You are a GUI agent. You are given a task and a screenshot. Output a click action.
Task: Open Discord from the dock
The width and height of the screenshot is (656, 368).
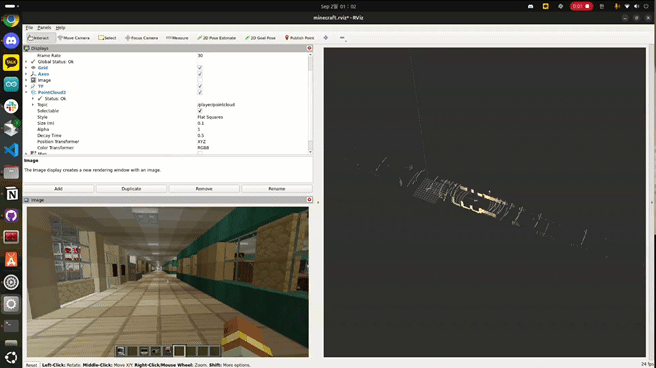(11, 41)
